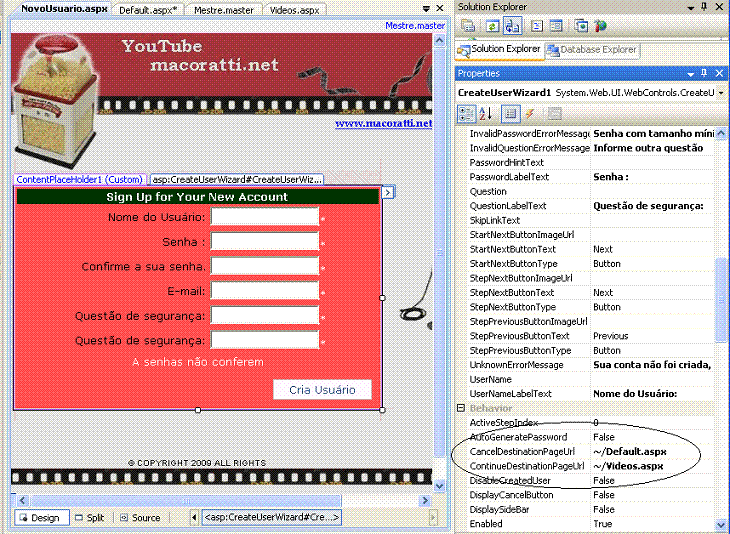Screen dimensions: 730x534
Task: Toggle the Nest Related Files icon
Action: click(x=512, y=26)
